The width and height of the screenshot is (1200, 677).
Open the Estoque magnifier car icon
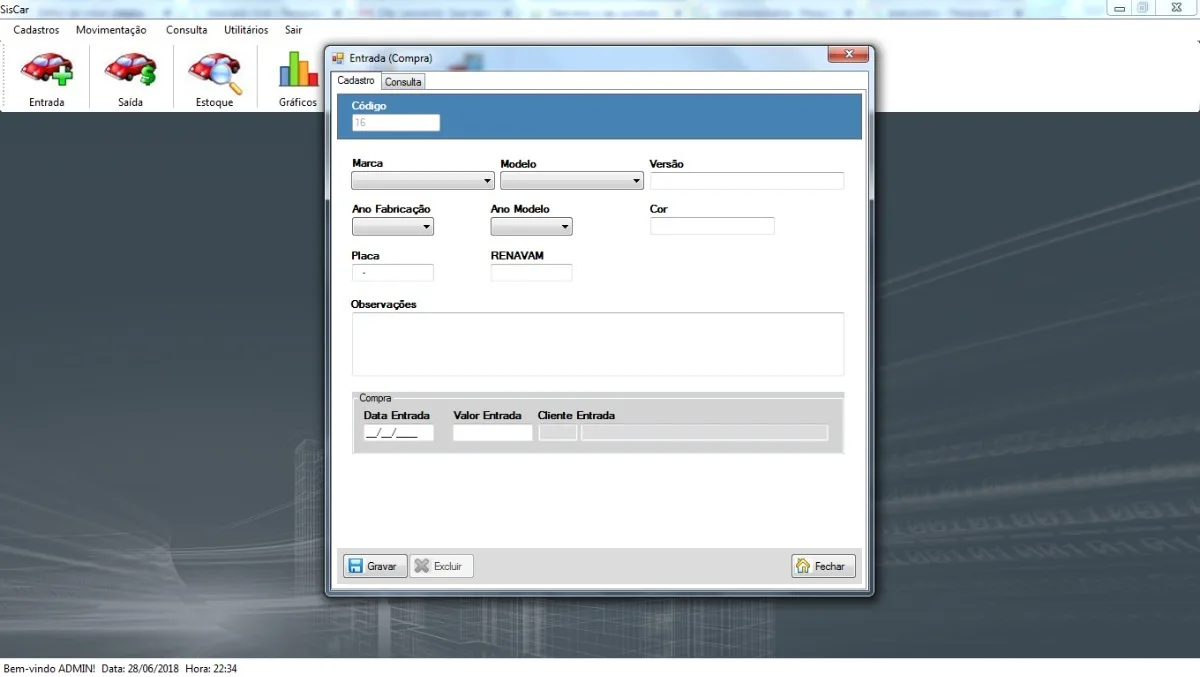(215, 70)
